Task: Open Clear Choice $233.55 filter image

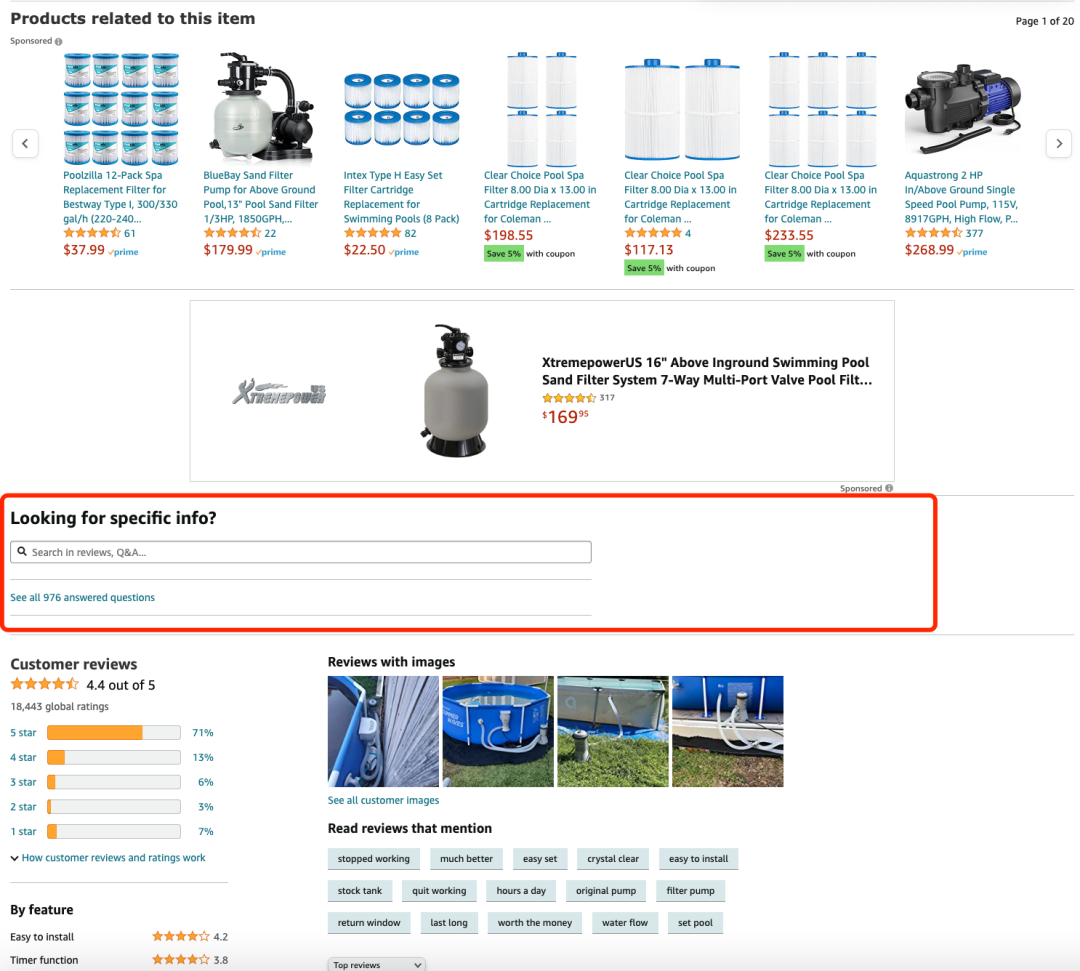Action: click(x=822, y=109)
